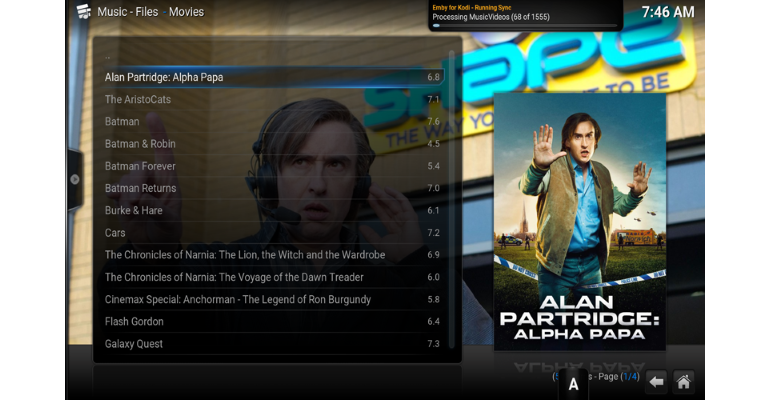Click the movie list vertical scrollbar
This screenshot has height=400, width=770.
pyautogui.click(x=451, y=199)
